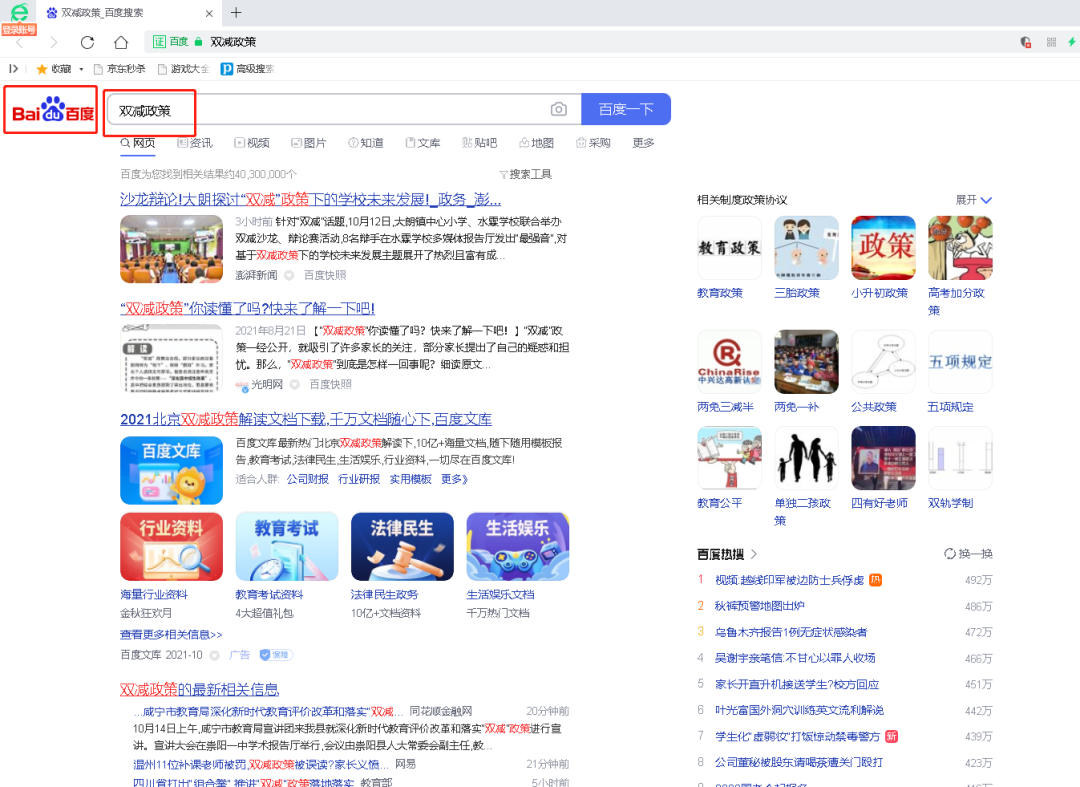The height and width of the screenshot is (787, 1080).
Task: Click the grid icon beside the shield
Action: (1051, 43)
